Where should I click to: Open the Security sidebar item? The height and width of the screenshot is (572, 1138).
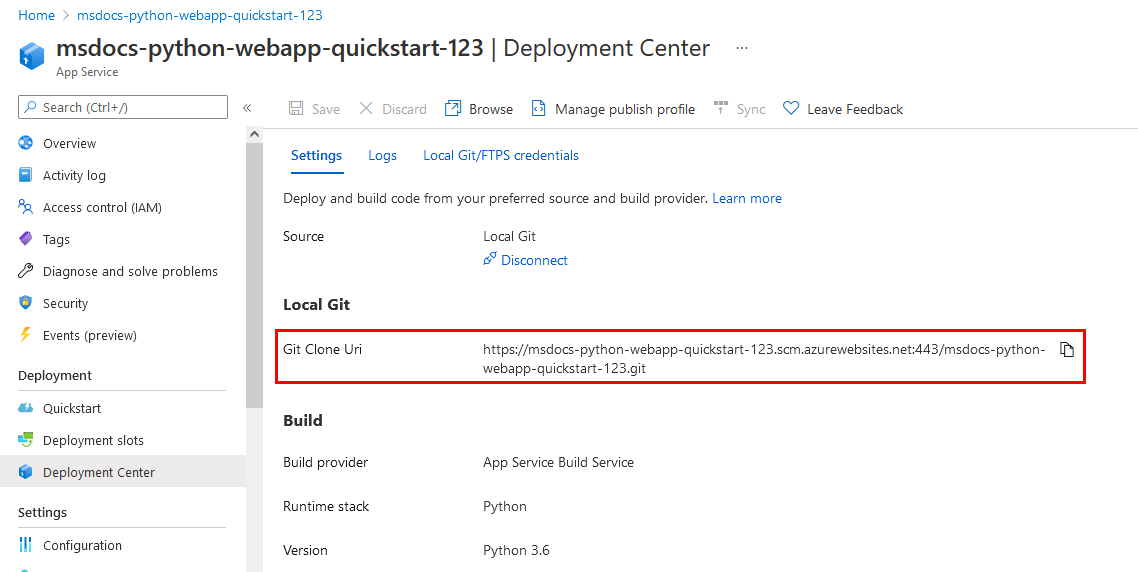coord(65,304)
